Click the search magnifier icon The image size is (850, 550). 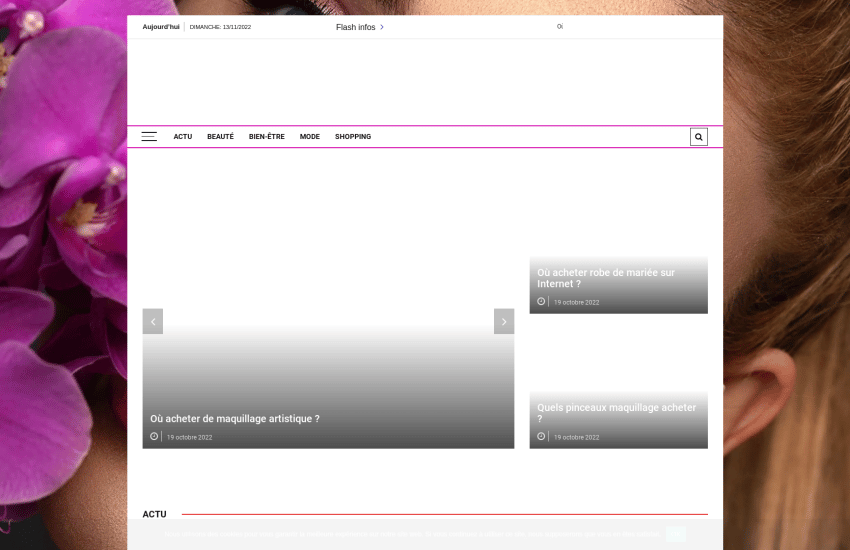[698, 137]
